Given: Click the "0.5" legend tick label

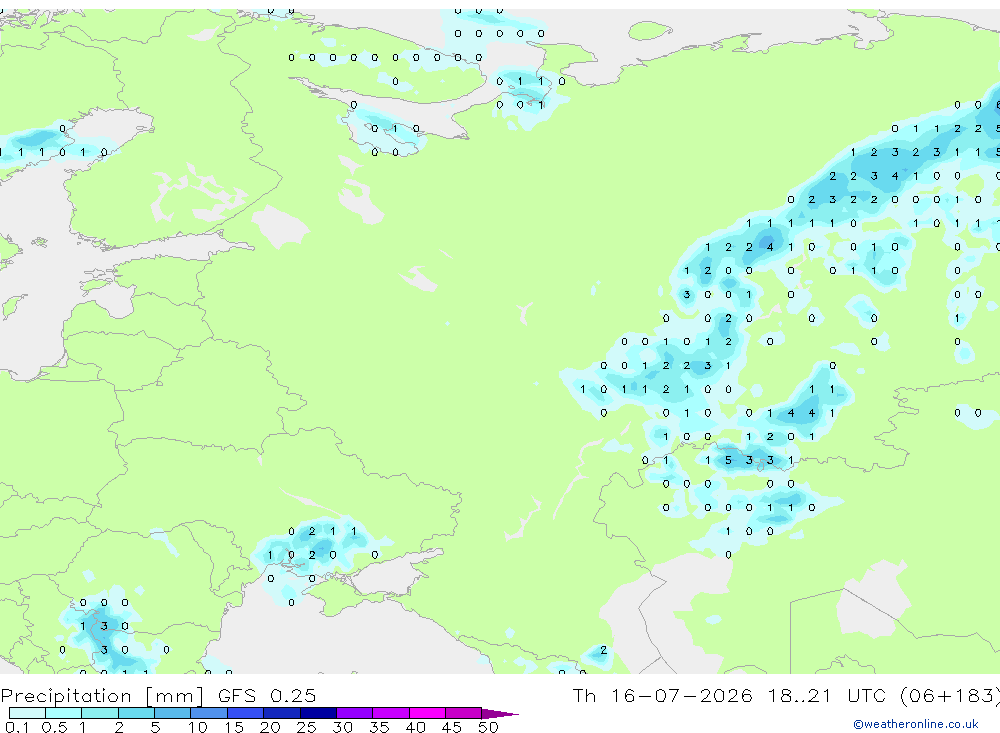Looking at the screenshot, I should click(54, 727).
